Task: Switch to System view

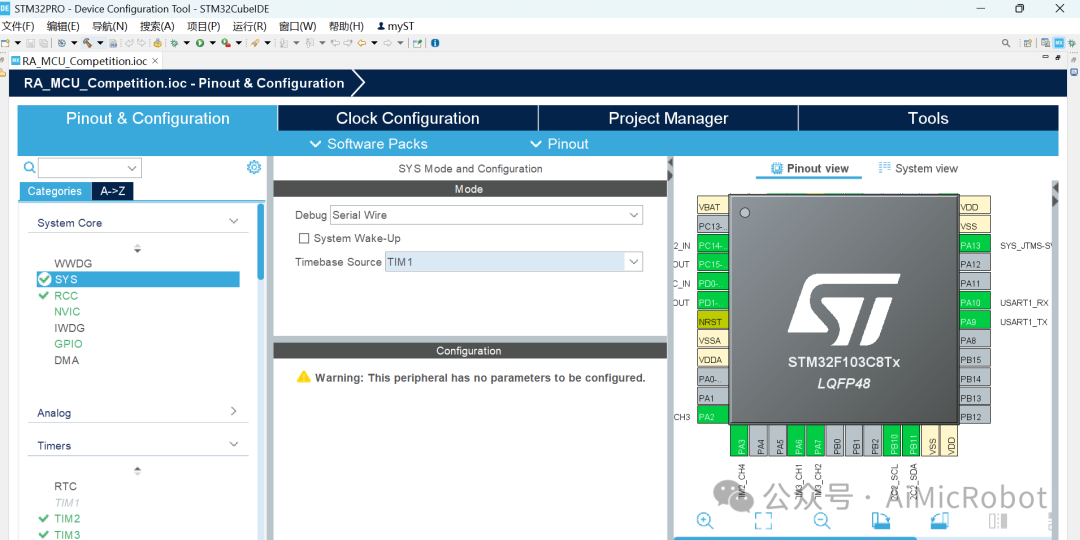Action: click(x=918, y=168)
